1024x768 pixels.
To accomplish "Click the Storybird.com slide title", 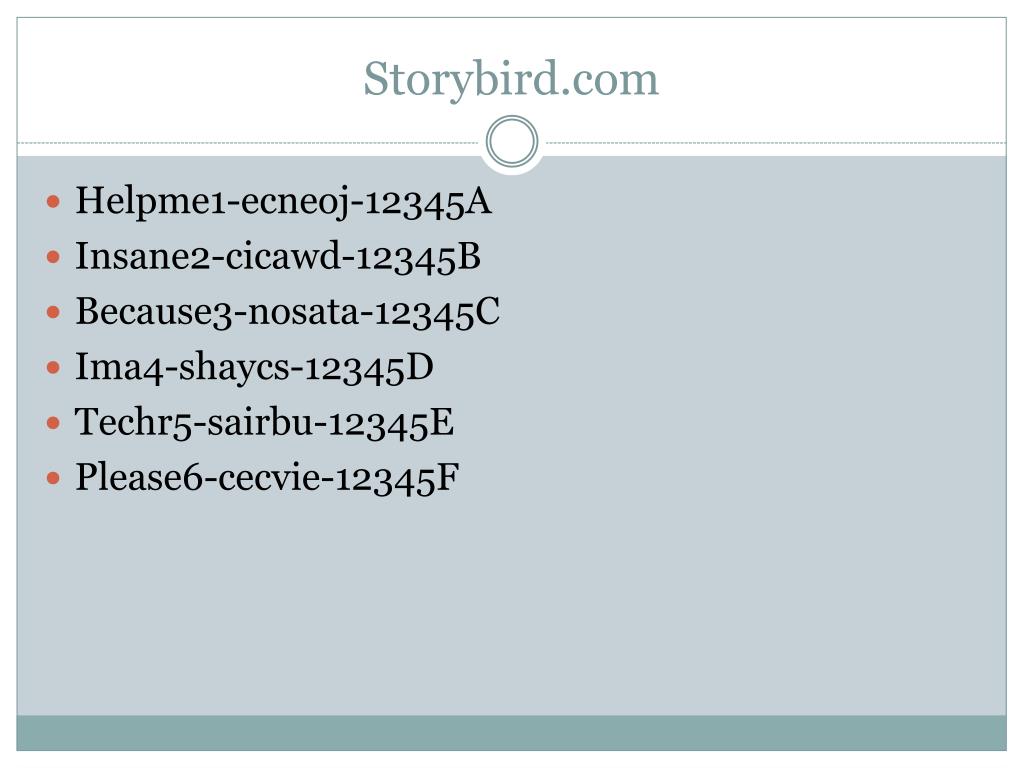I will (511, 80).
